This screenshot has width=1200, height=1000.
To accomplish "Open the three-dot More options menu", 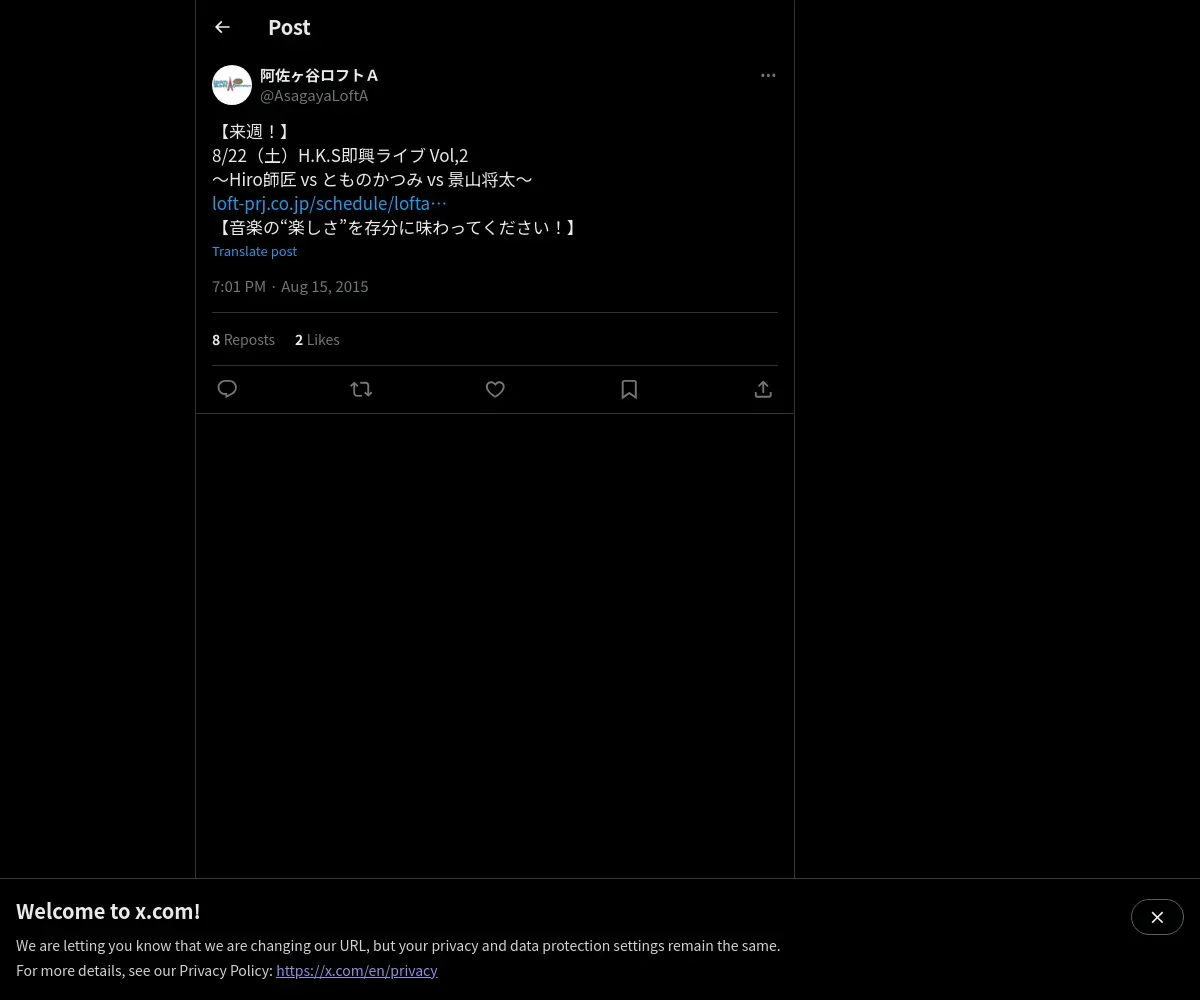I will pos(768,75).
